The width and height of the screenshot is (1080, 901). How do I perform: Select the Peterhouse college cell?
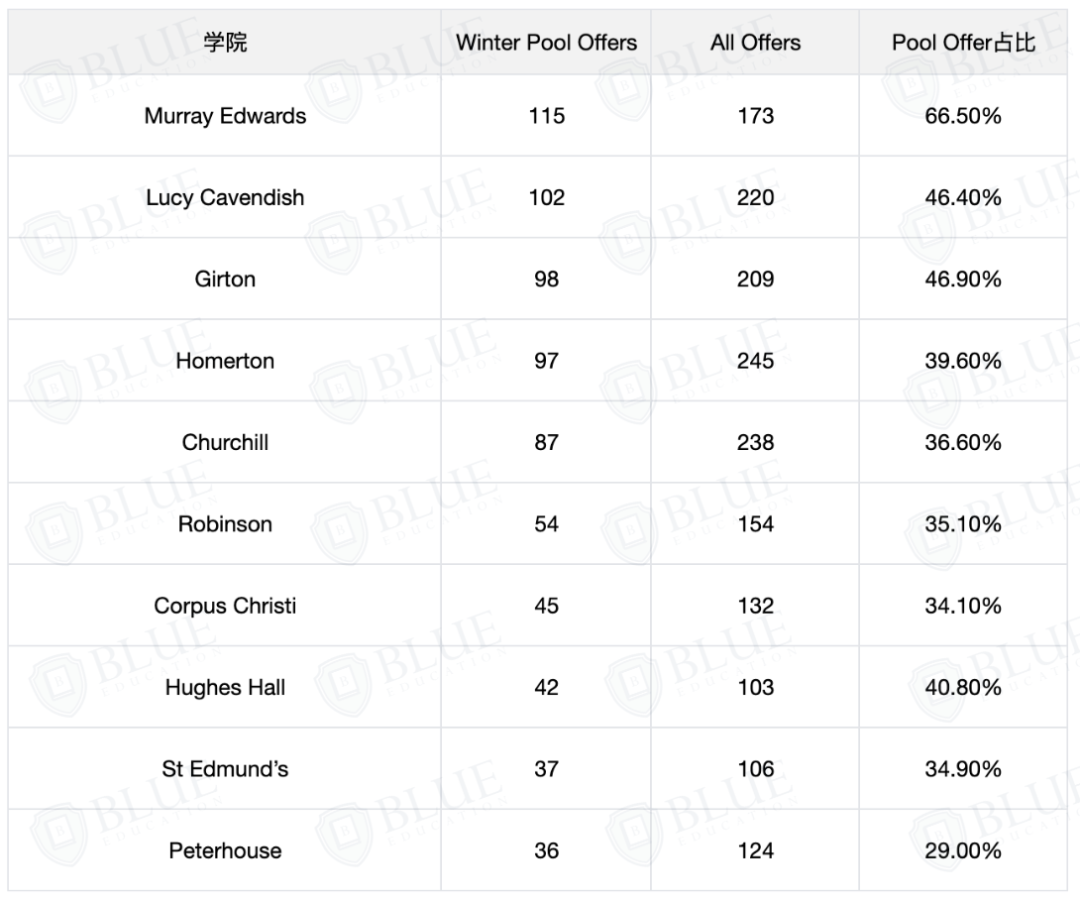coord(225,851)
